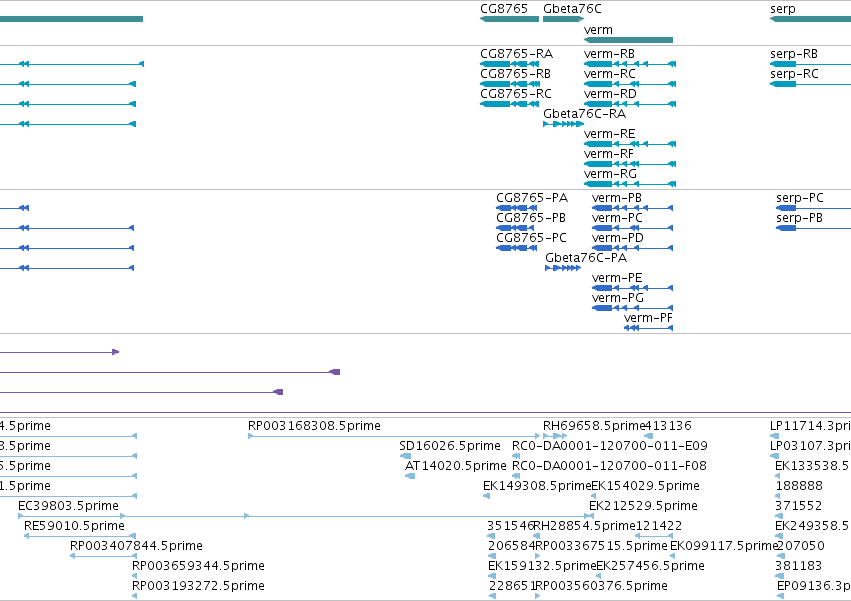Select the verm gene label
Screen dimensions: 851x601
click(598, 30)
